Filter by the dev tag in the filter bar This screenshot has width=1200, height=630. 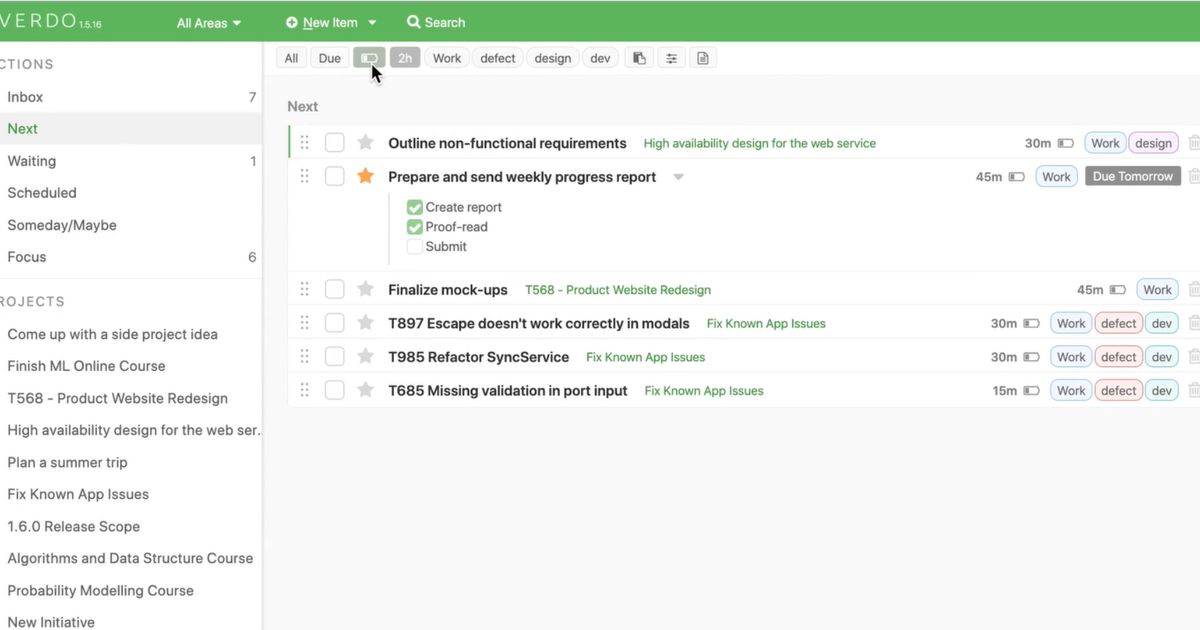(600, 58)
